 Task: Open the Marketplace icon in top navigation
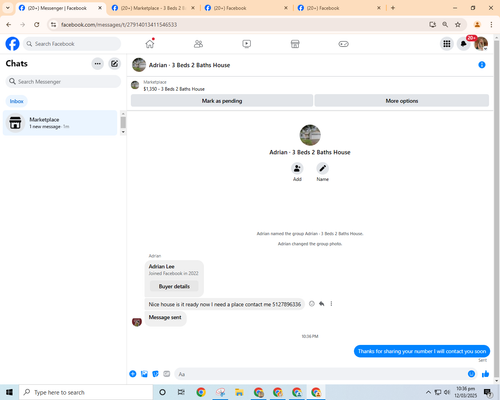[295, 44]
